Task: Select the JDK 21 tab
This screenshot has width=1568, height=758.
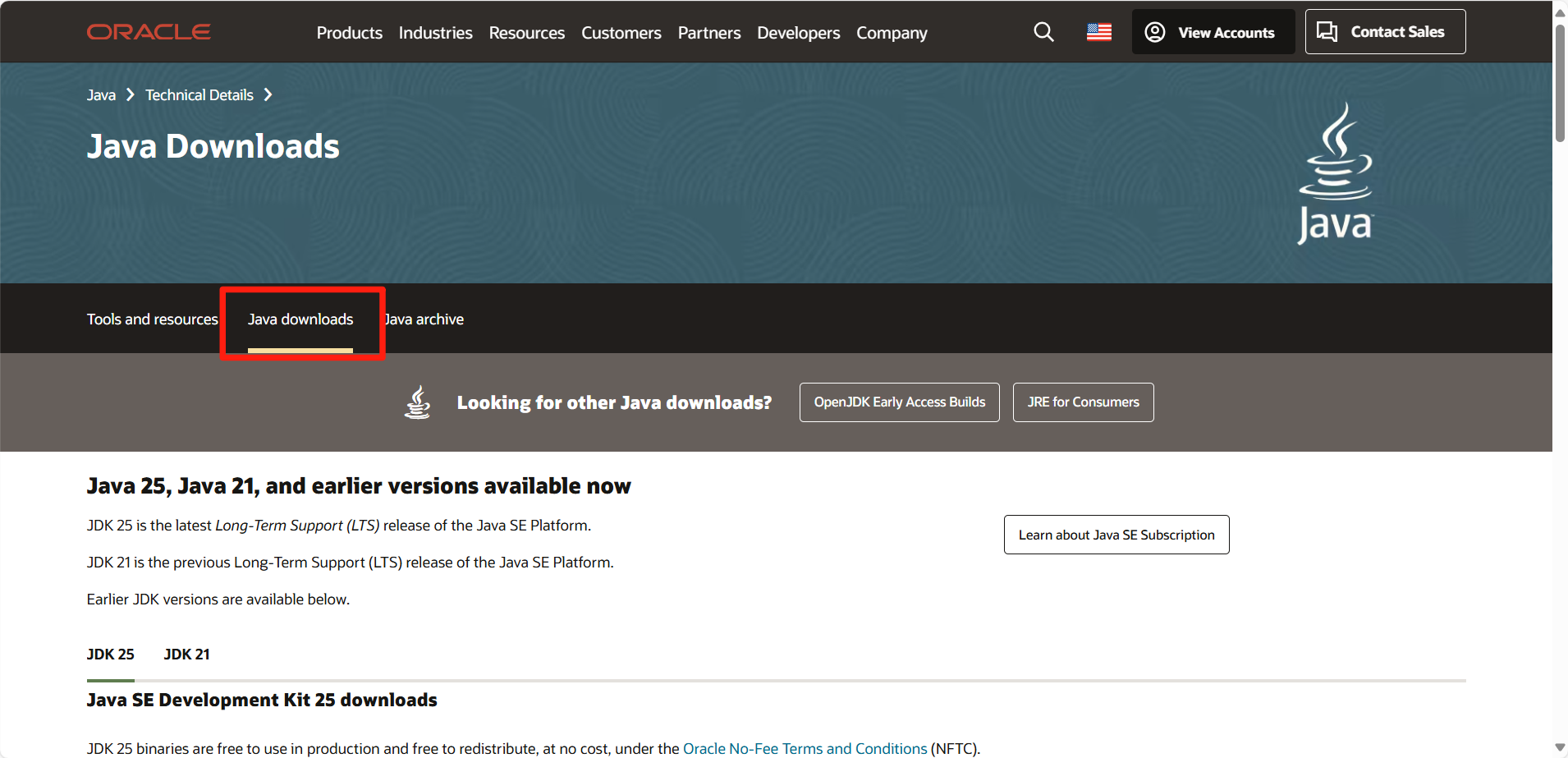Action: (186, 655)
